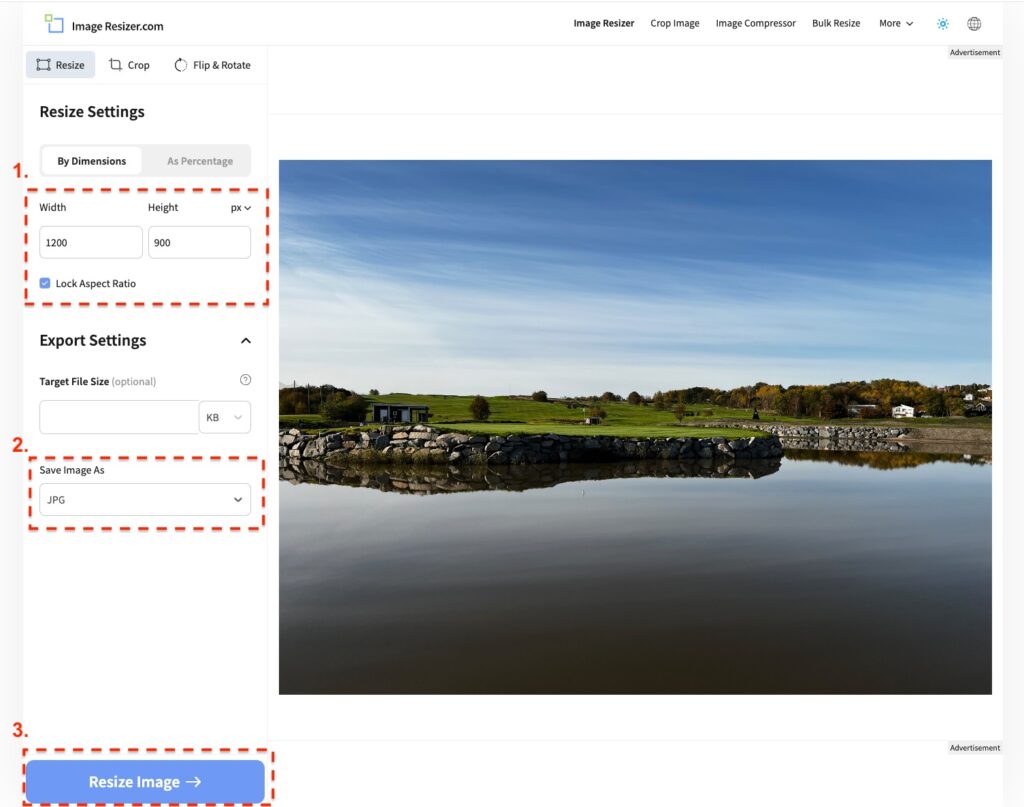Screen dimensions: 1024x807
Task: Select the Resize tool tab
Action: click(61, 65)
